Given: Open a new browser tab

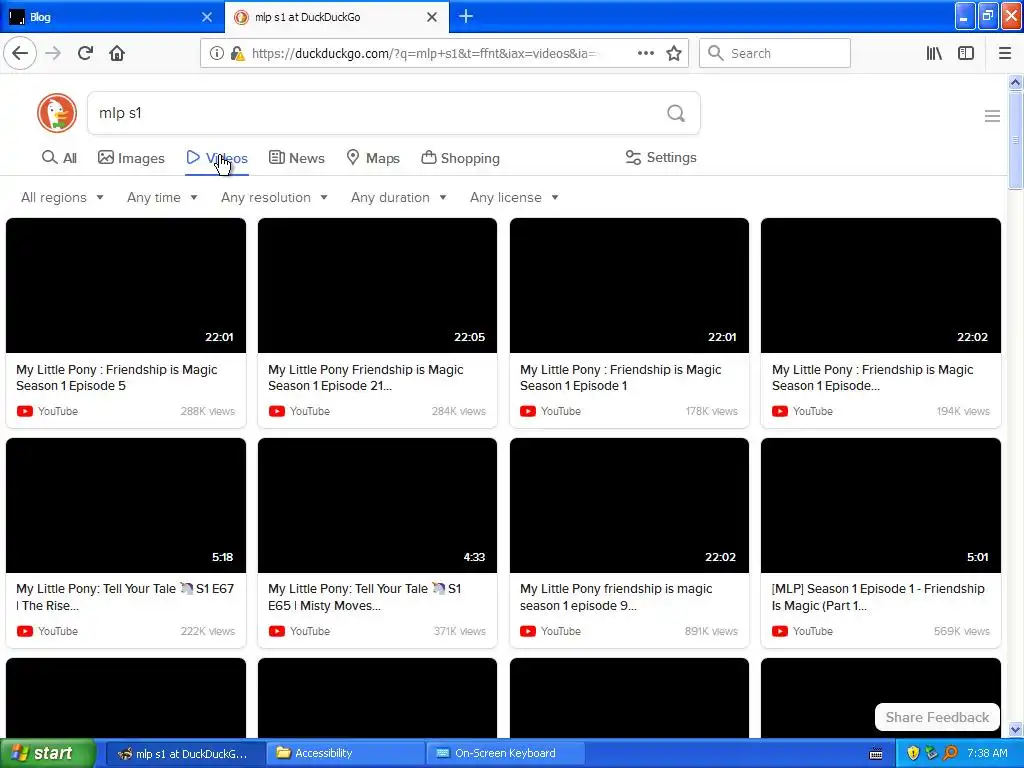Looking at the screenshot, I should (466, 16).
